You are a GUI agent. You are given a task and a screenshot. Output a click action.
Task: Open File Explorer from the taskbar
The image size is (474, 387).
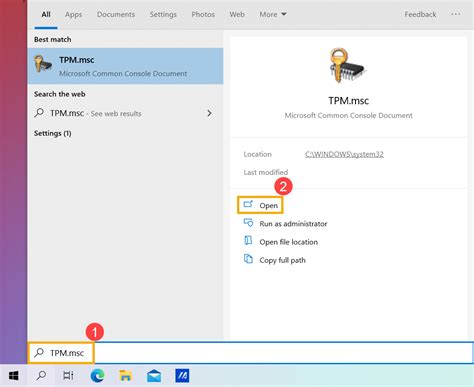pos(125,376)
